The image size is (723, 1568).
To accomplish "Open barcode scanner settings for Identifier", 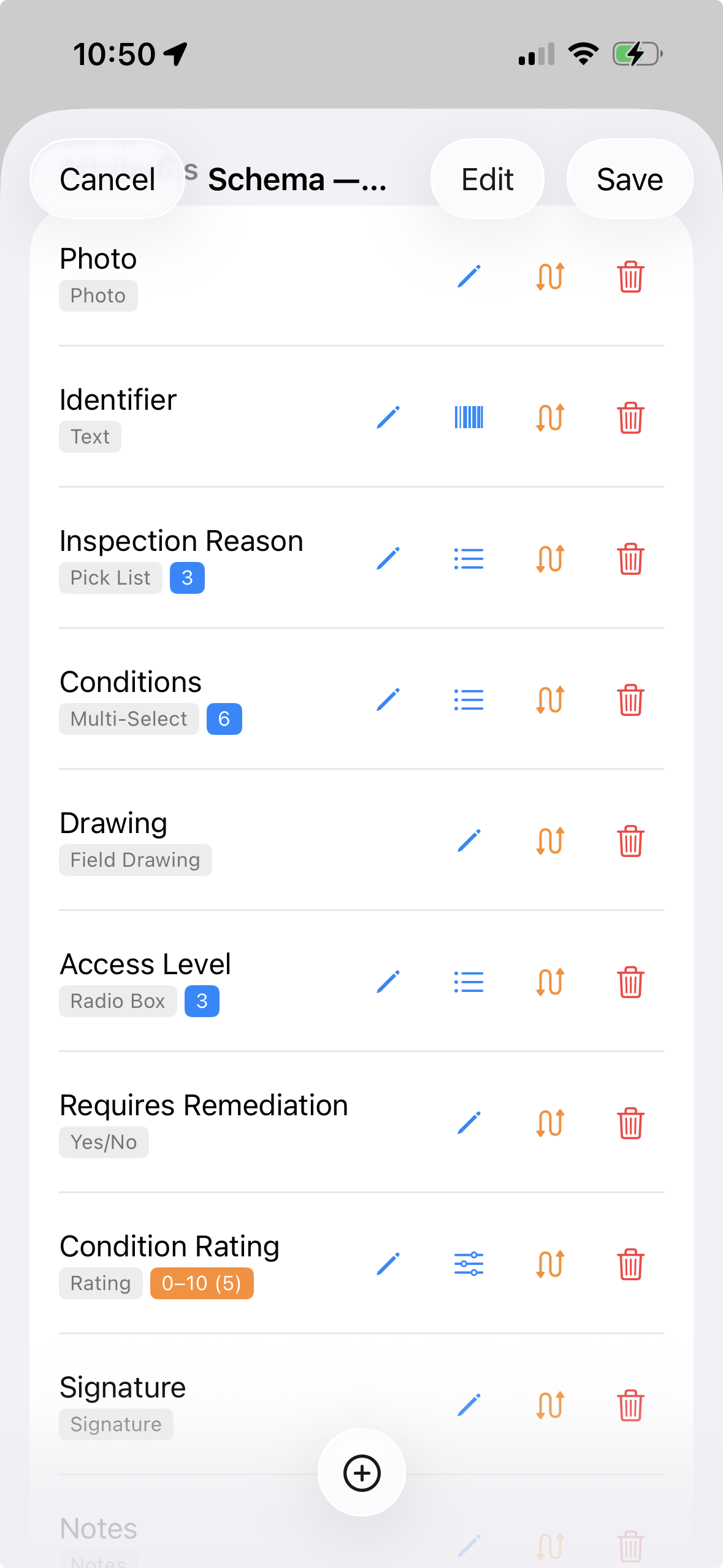I will pyautogui.click(x=469, y=418).
